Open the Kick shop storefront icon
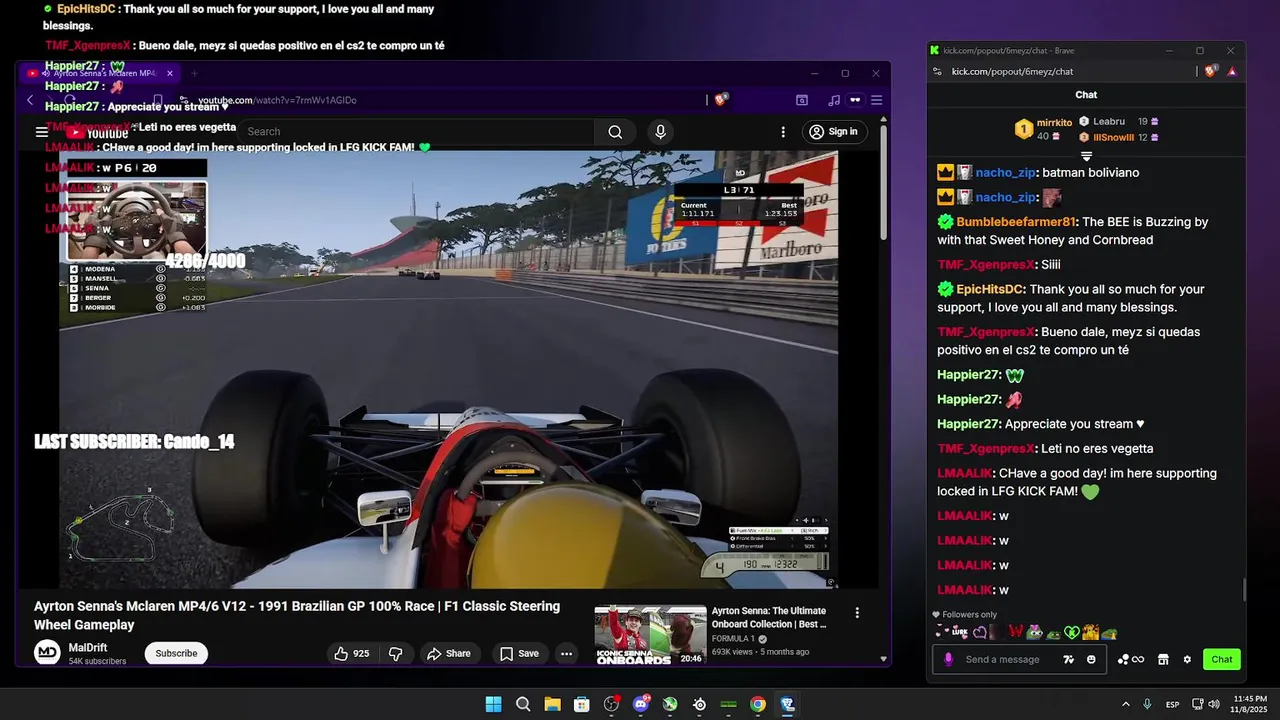 coord(1163,659)
